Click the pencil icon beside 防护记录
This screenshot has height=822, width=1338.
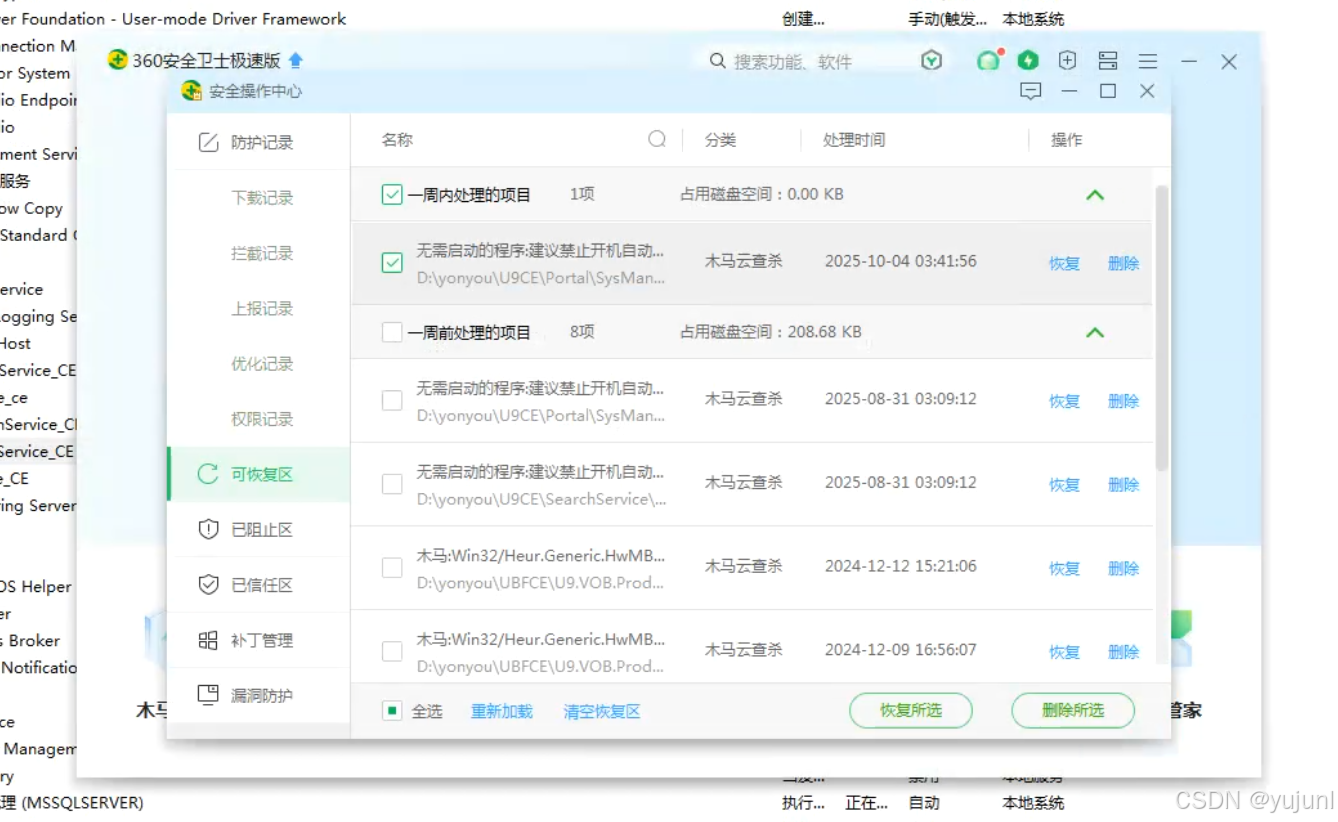pyautogui.click(x=208, y=142)
